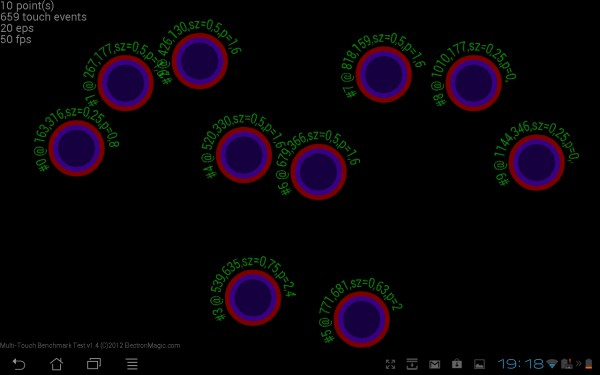Image resolution: width=600 pixels, height=375 pixels.
Task: Open the picture notification icon
Action: [479, 364]
